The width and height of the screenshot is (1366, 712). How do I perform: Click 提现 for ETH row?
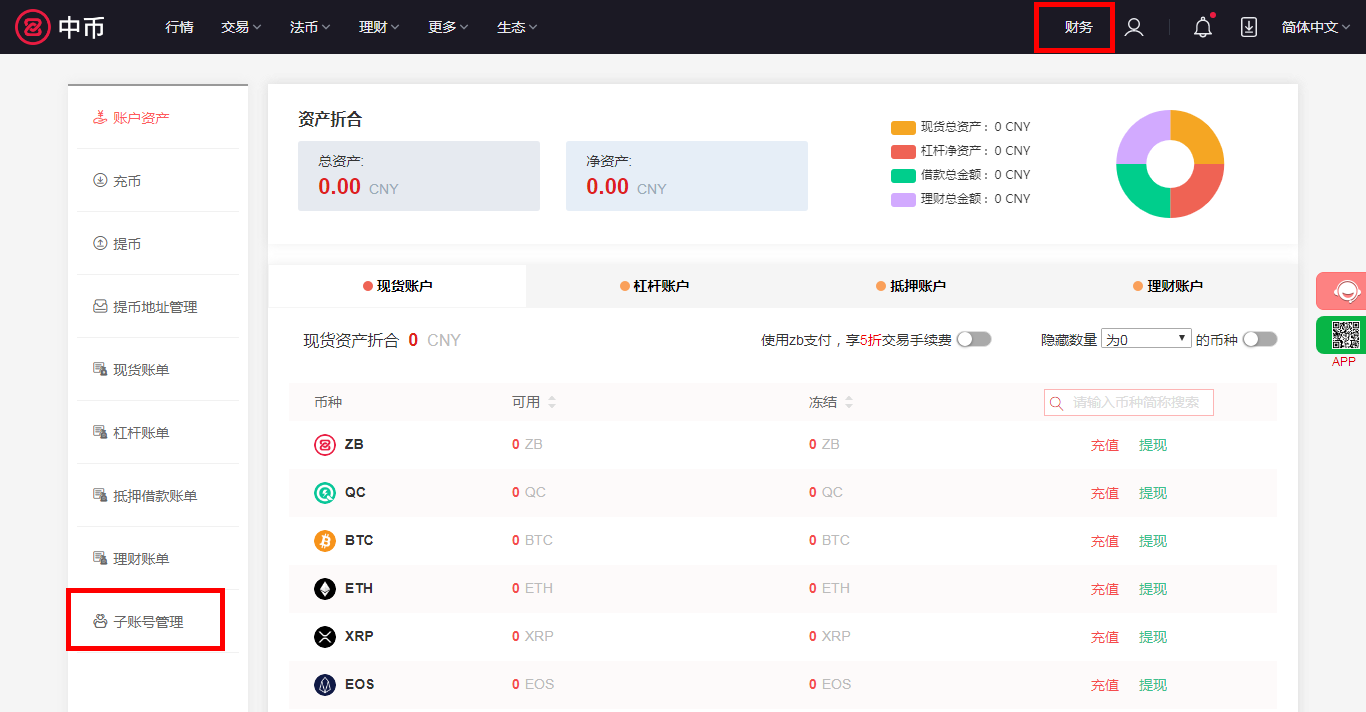click(1153, 589)
